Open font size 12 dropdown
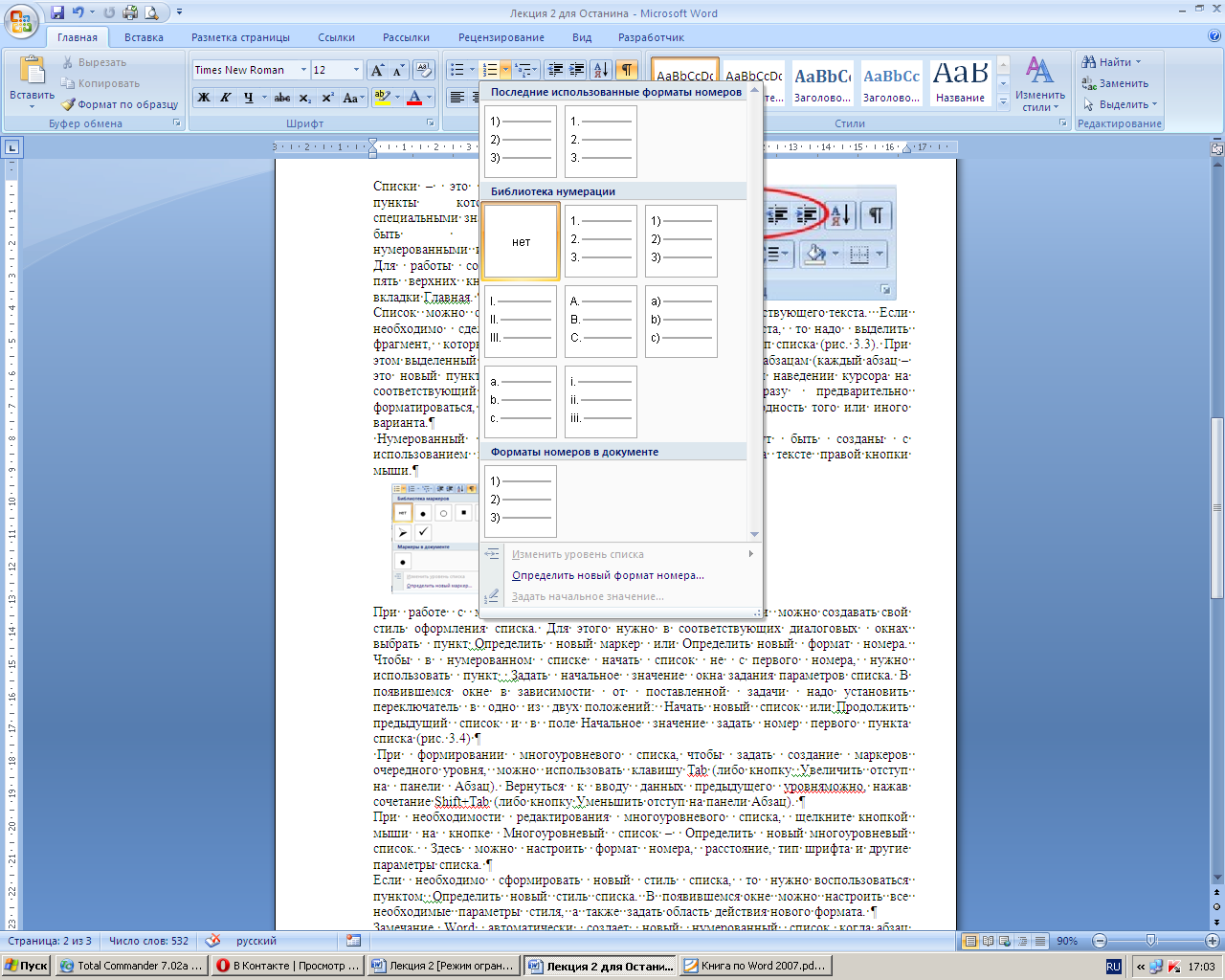Screen dimensions: 1225x980 [x=356, y=70]
